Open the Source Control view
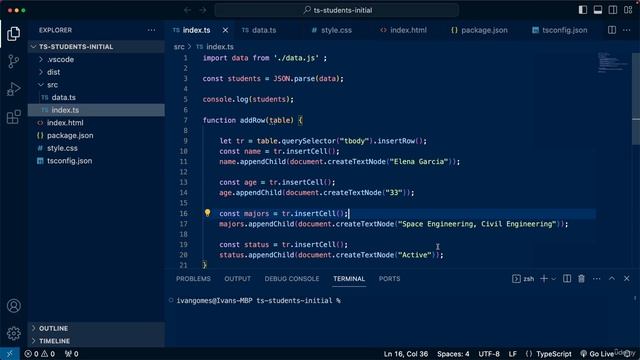The height and width of the screenshot is (360, 640). coord(13,62)
